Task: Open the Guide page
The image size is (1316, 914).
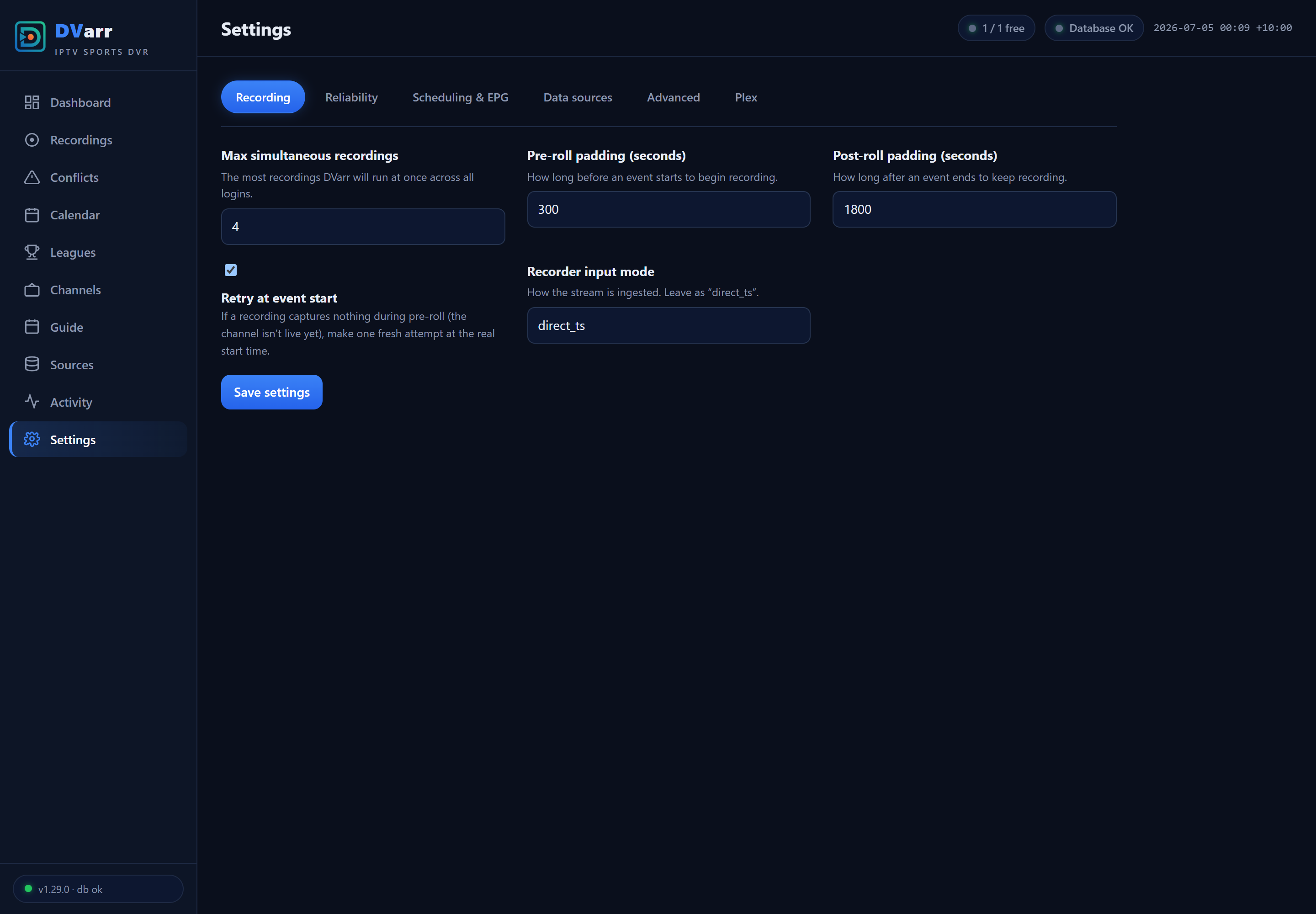Action: pos(98,327)
